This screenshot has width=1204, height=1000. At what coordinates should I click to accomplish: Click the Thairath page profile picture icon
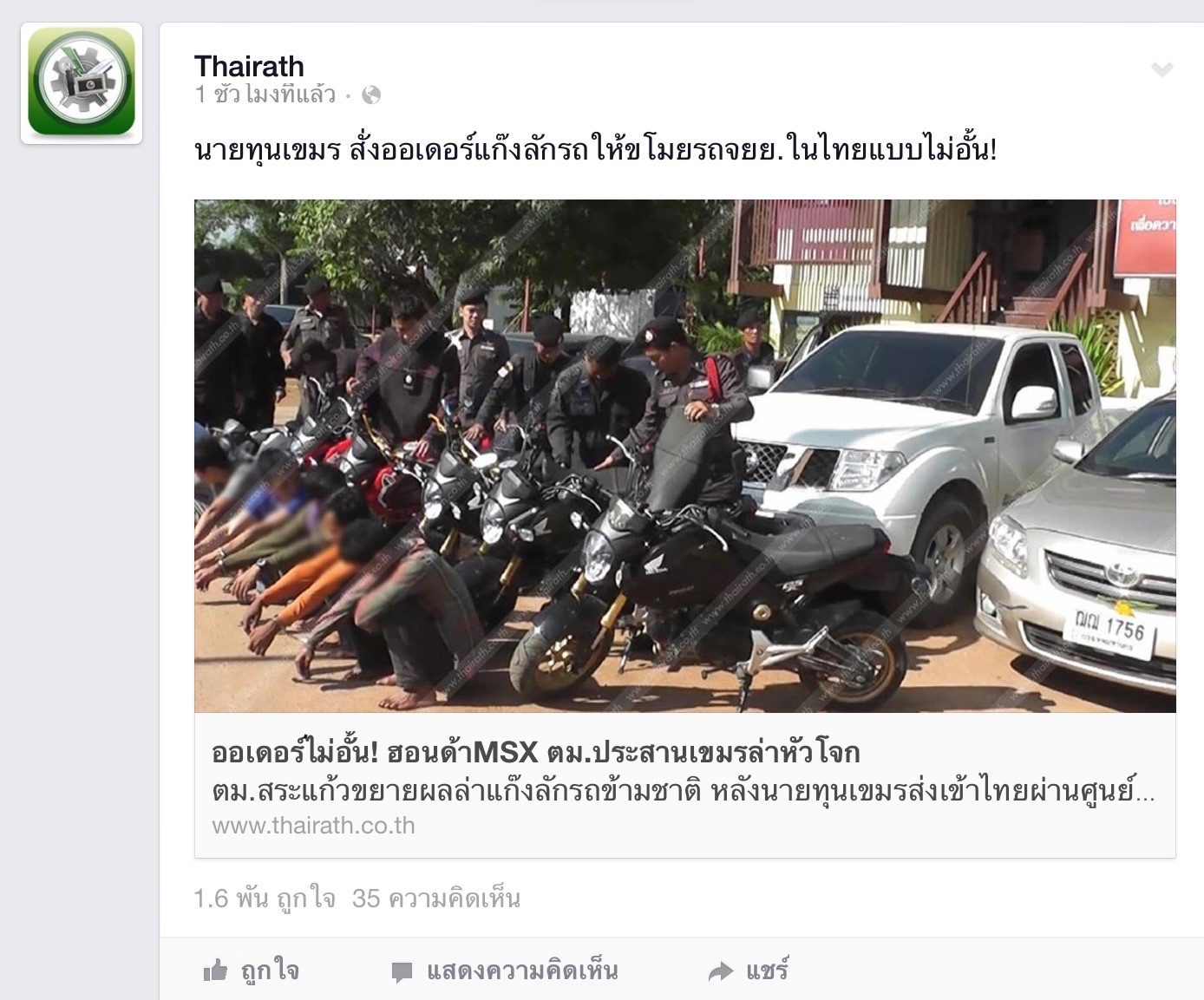tap(82, 82)
